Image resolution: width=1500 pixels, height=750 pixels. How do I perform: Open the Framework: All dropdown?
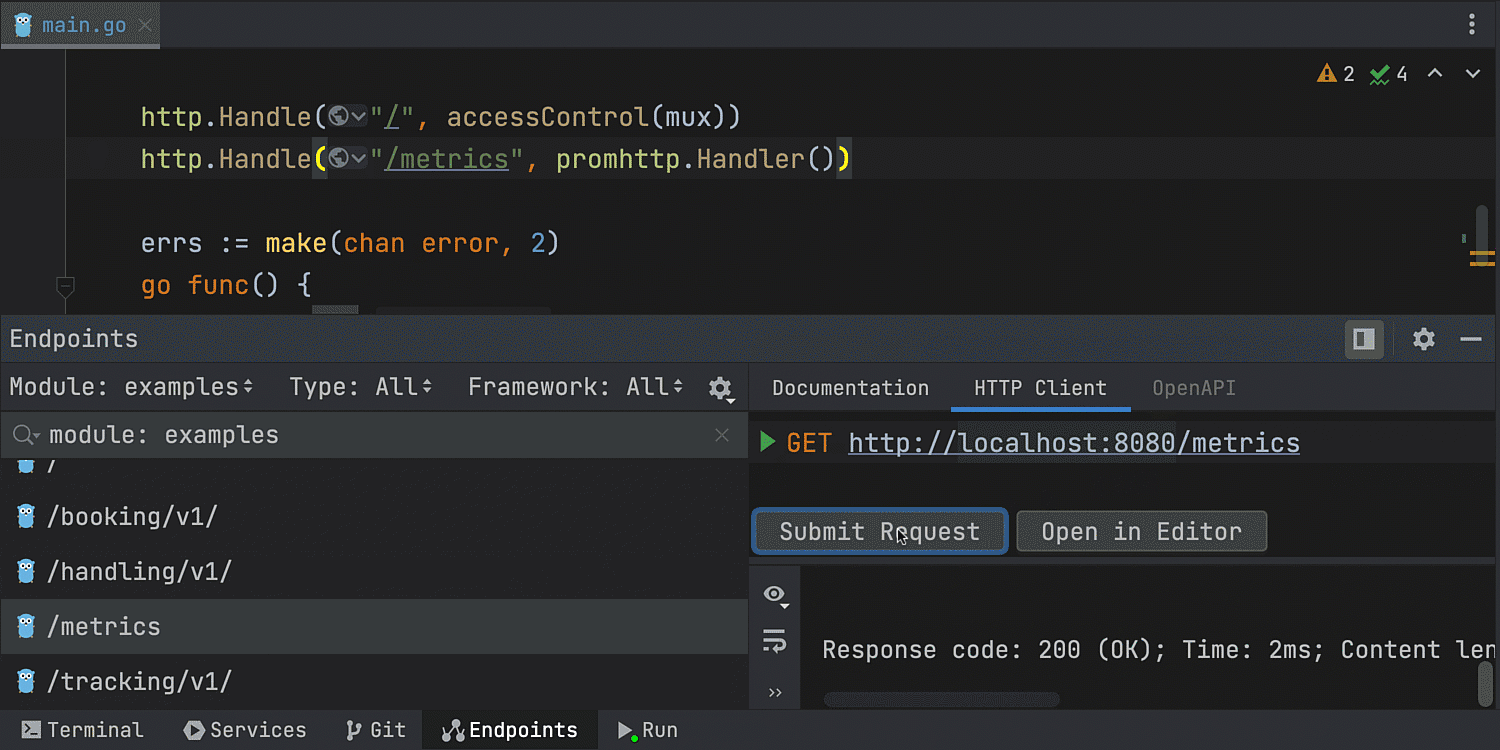pyautogui.click(x=575, y=387)
